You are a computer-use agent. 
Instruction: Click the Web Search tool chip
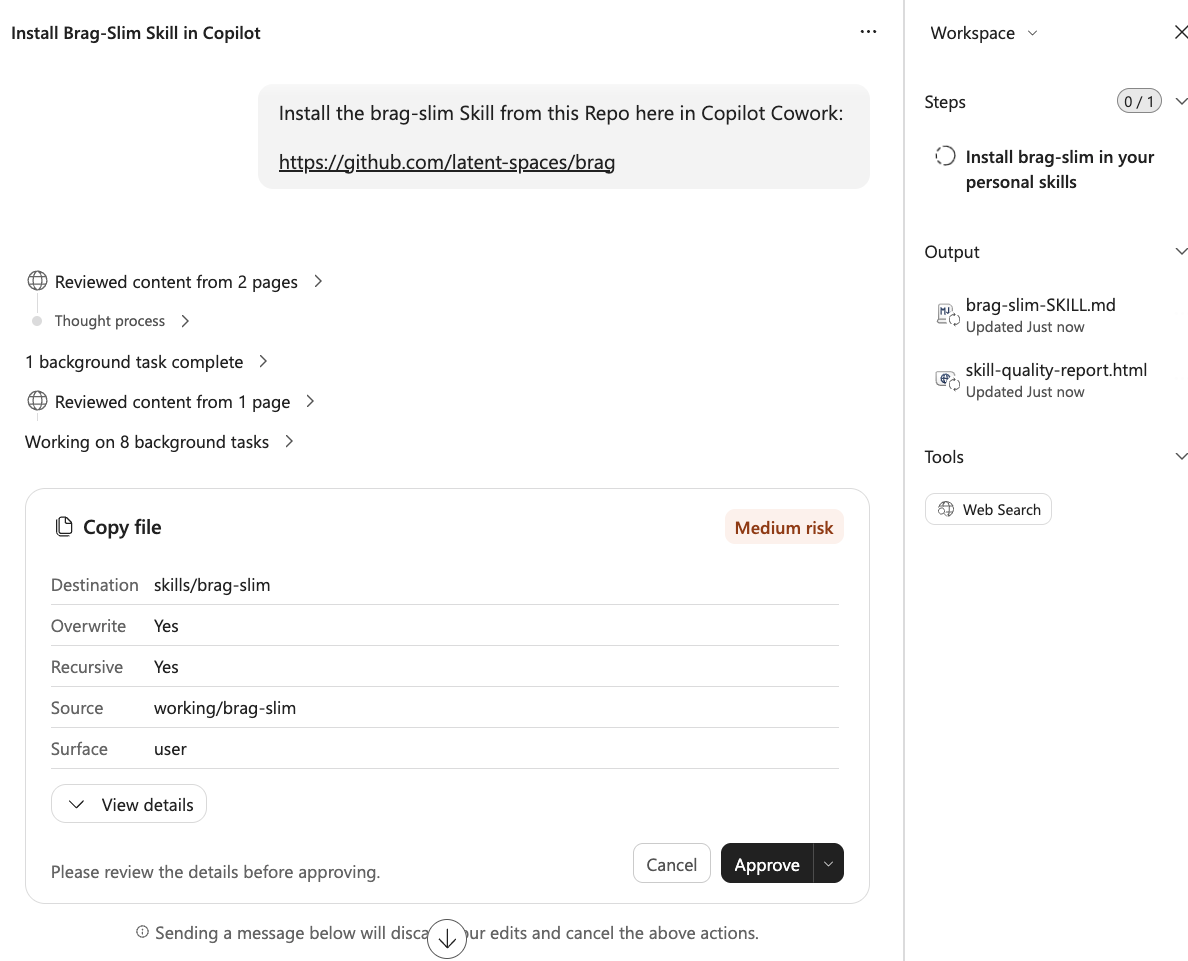coord(988,509)
